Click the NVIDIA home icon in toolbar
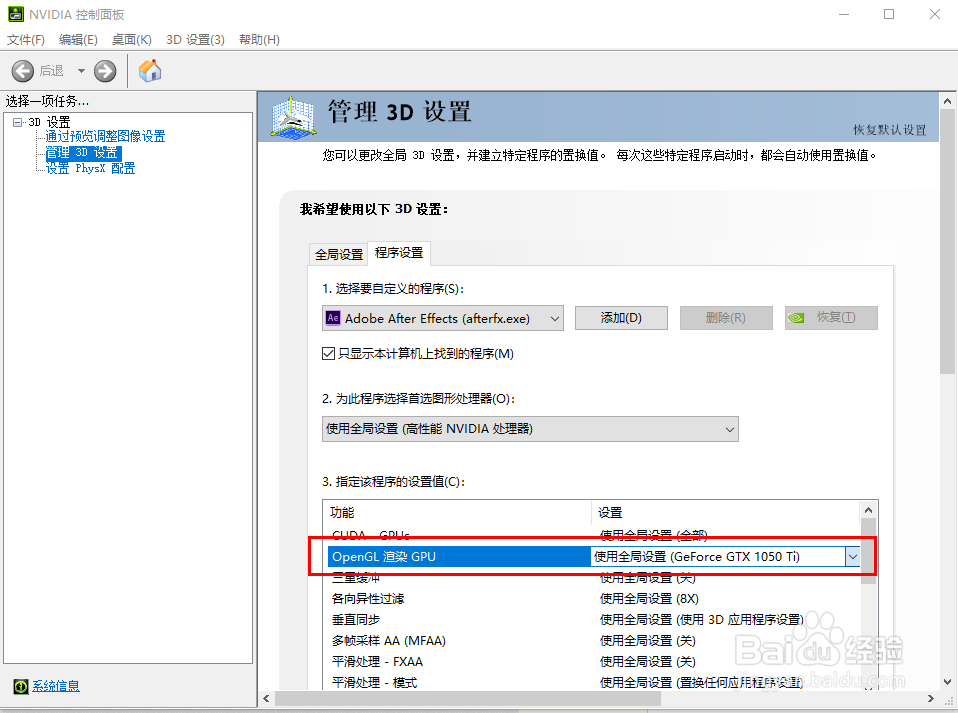 [x=150, y=70]
